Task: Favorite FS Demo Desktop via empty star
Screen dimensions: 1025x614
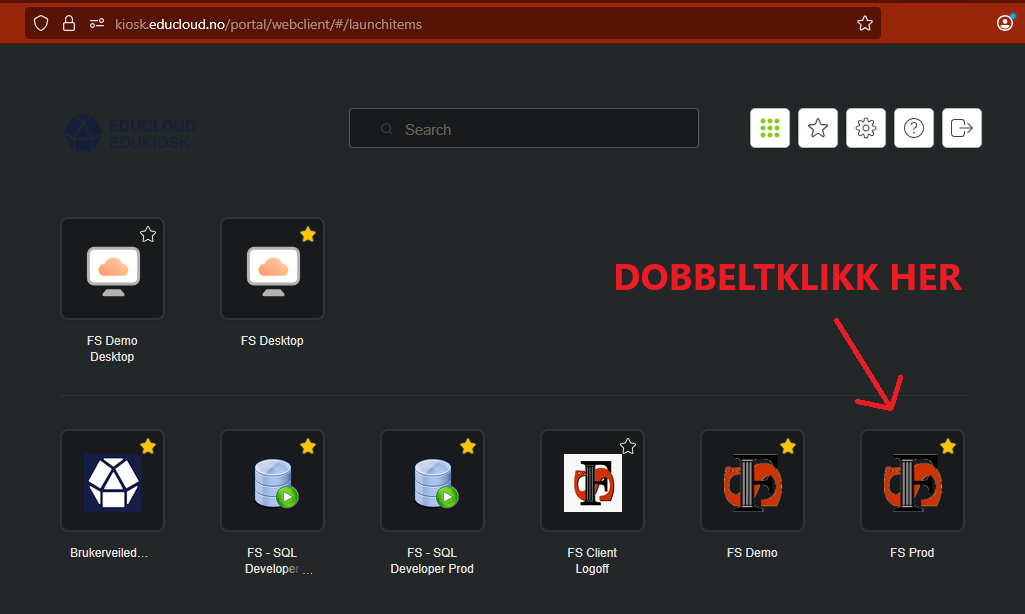Action: pos(148,234)
